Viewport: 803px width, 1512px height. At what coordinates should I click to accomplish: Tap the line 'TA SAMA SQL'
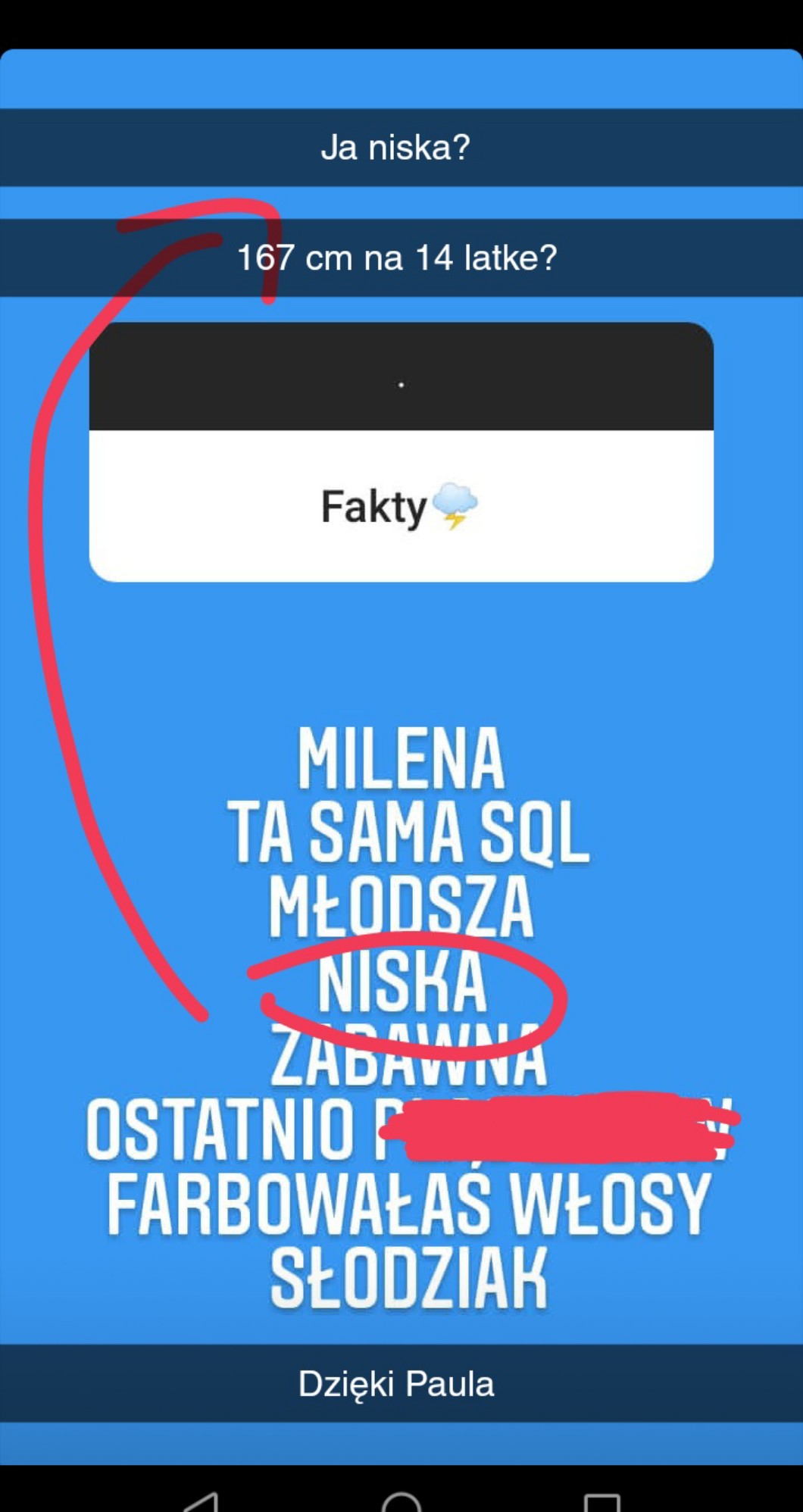tap(408, 832)
